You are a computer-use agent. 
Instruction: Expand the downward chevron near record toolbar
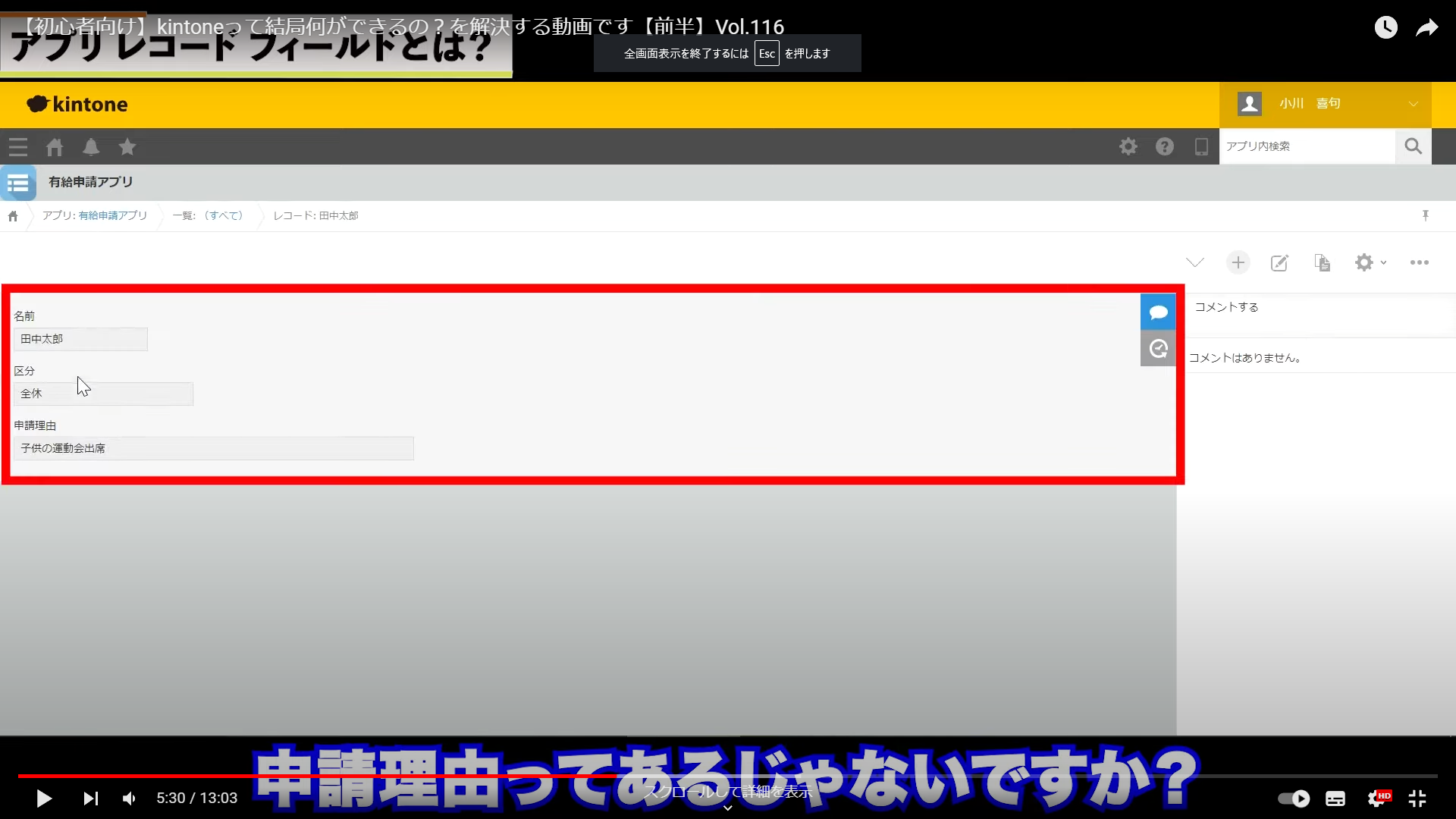point(1194,262)
